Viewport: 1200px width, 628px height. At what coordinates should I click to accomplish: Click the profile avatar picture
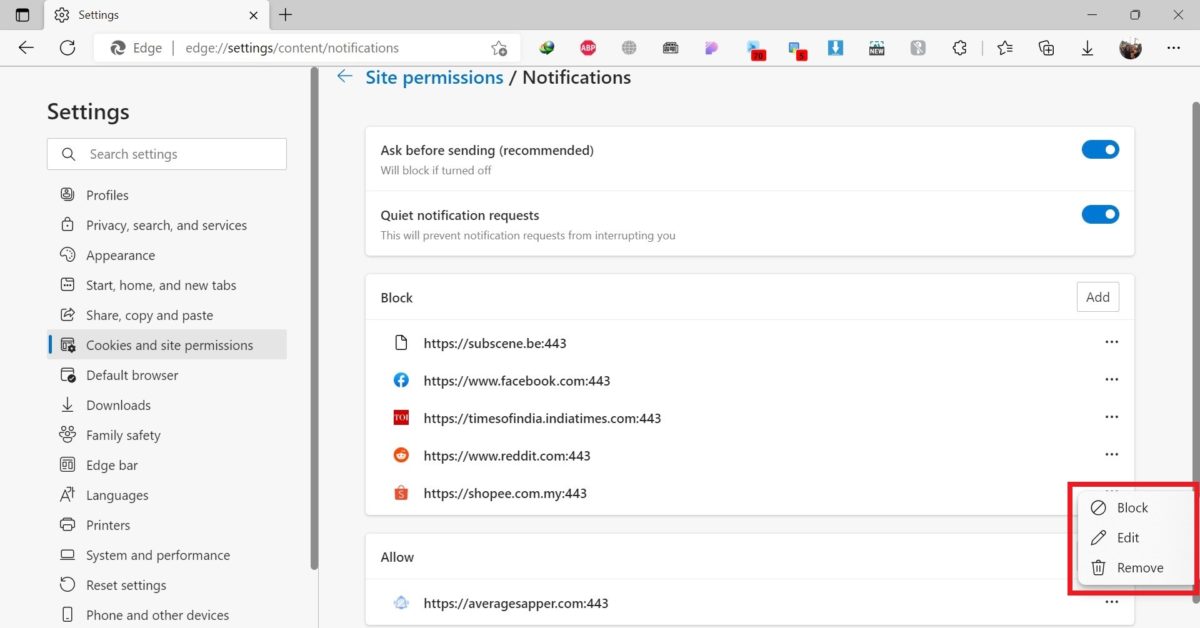(x=1130, y=47)
